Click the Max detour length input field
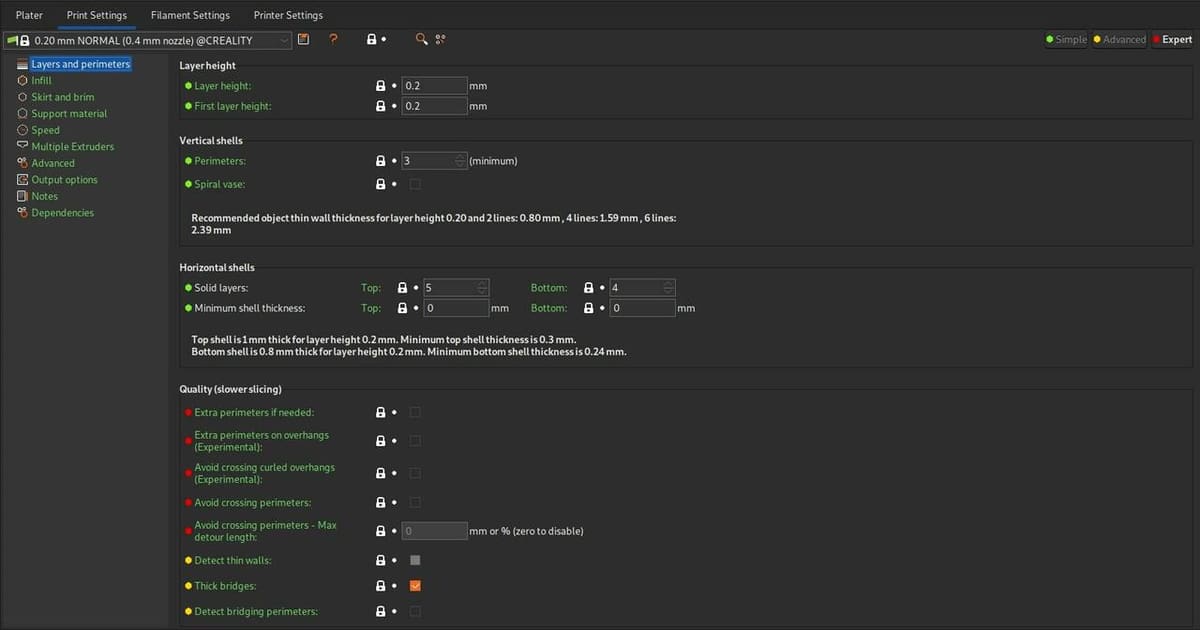This screenshot has height=630, width=1200. coord(434,531)
